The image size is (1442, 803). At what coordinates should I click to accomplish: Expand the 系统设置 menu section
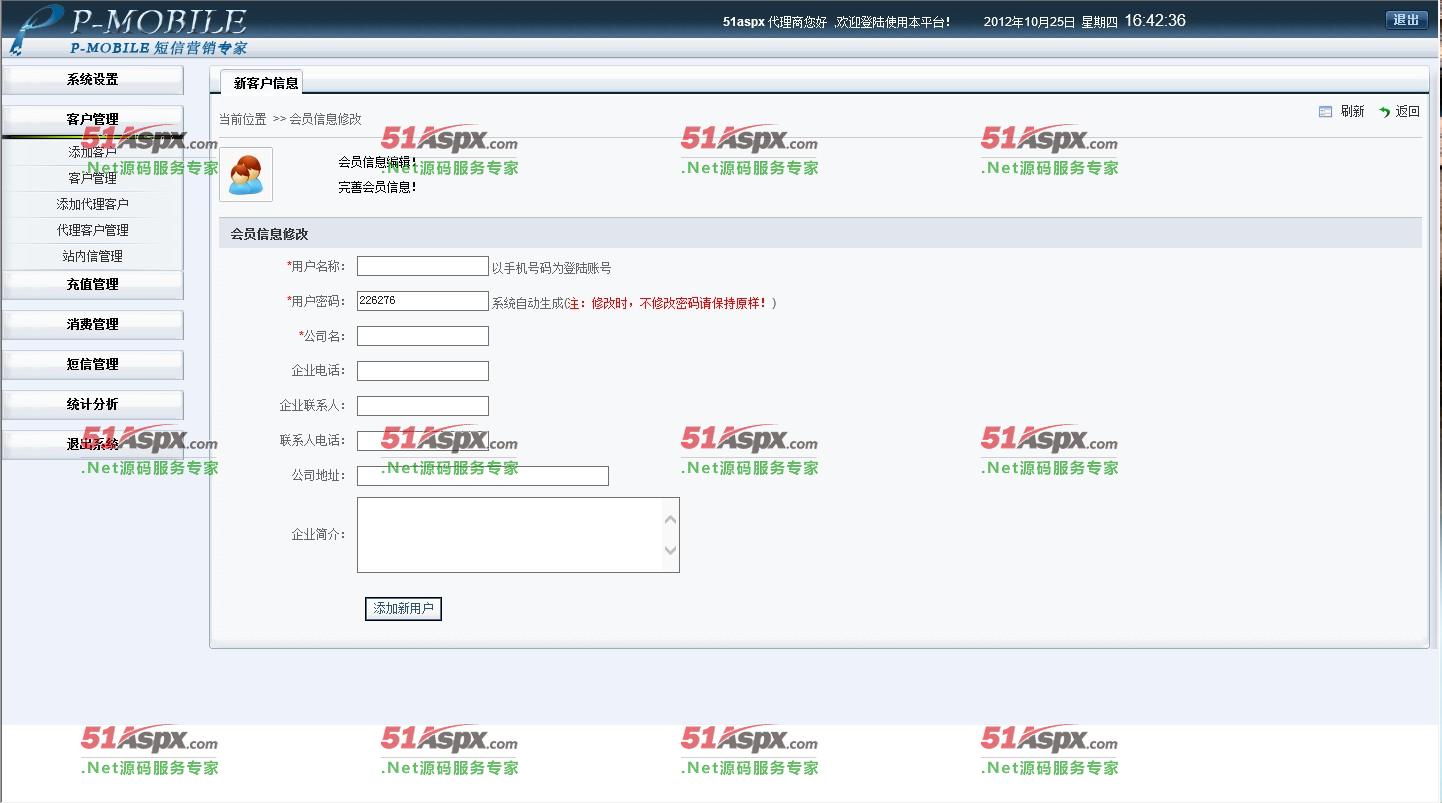click(93, 80)
